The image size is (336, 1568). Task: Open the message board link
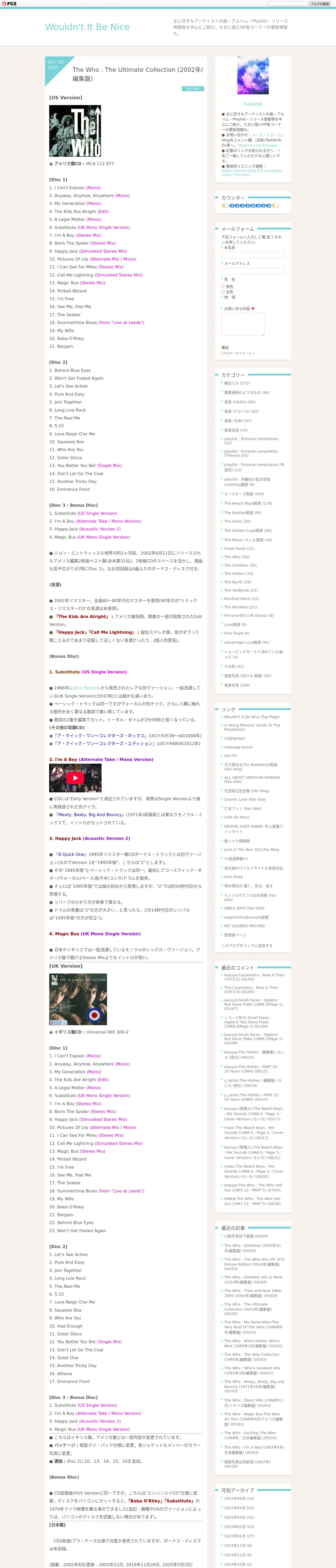point(238,747)
